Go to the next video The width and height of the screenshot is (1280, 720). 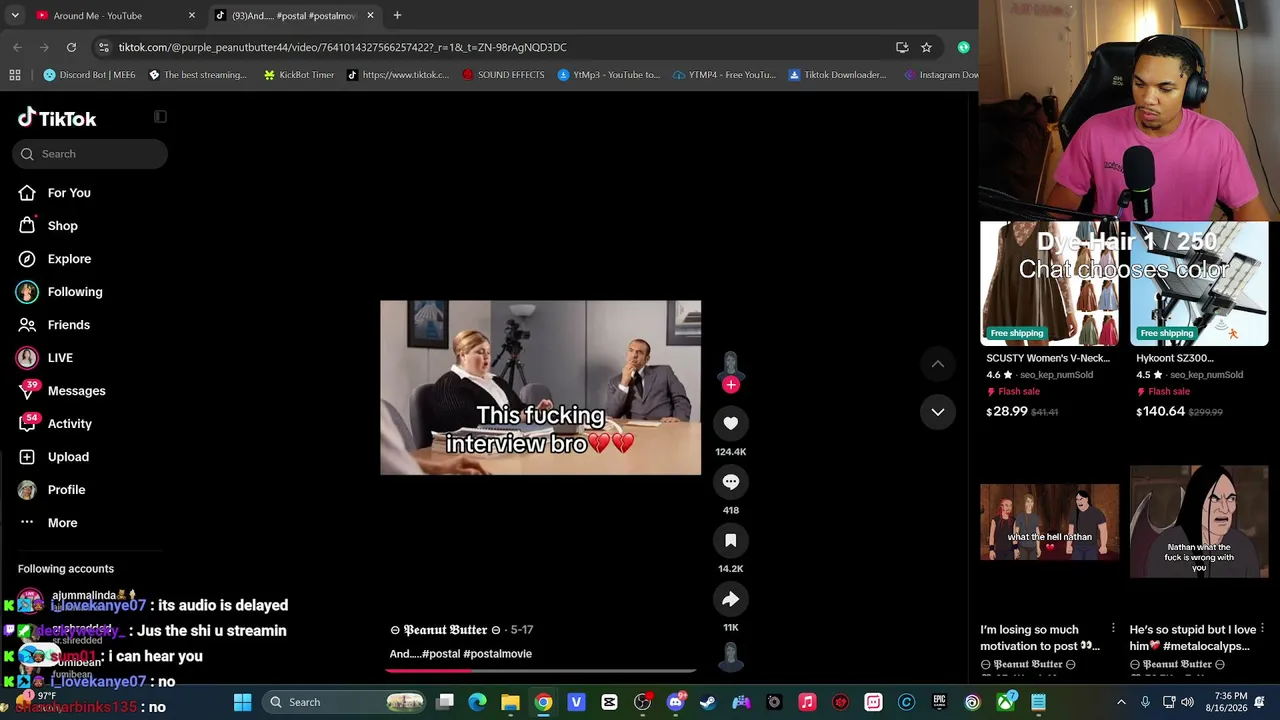(938, 411)
